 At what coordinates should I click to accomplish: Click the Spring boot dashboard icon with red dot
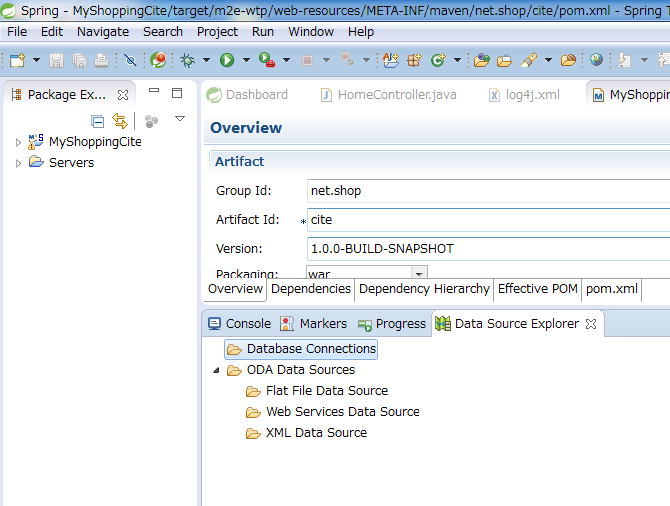(158, 60)
